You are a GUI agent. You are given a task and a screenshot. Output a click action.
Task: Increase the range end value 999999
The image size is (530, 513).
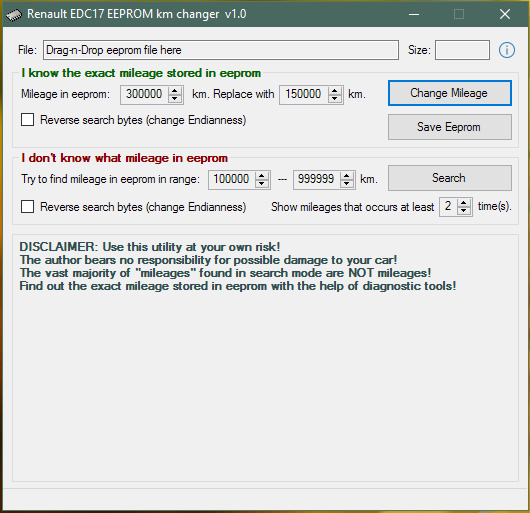[x=346, y=176]
